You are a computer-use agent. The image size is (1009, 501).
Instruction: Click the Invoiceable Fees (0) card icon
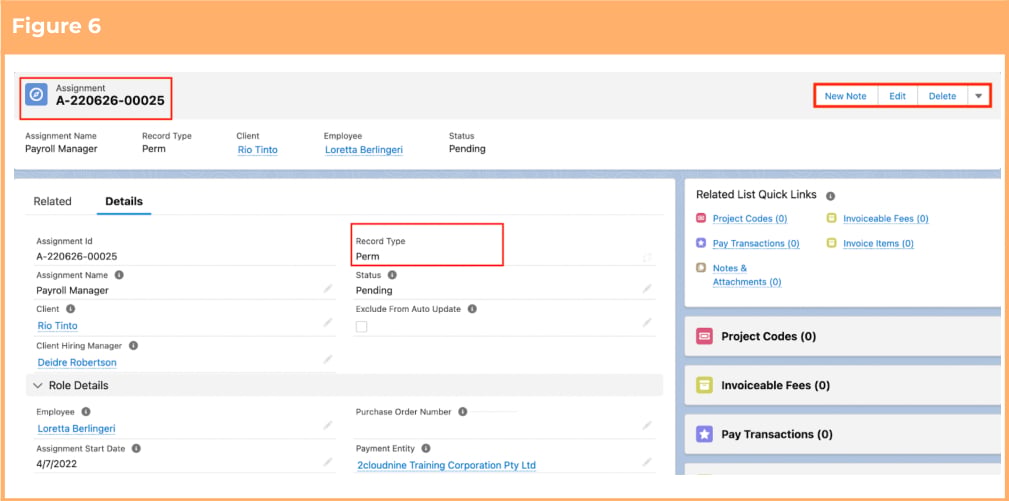click(x=705, y=385)
